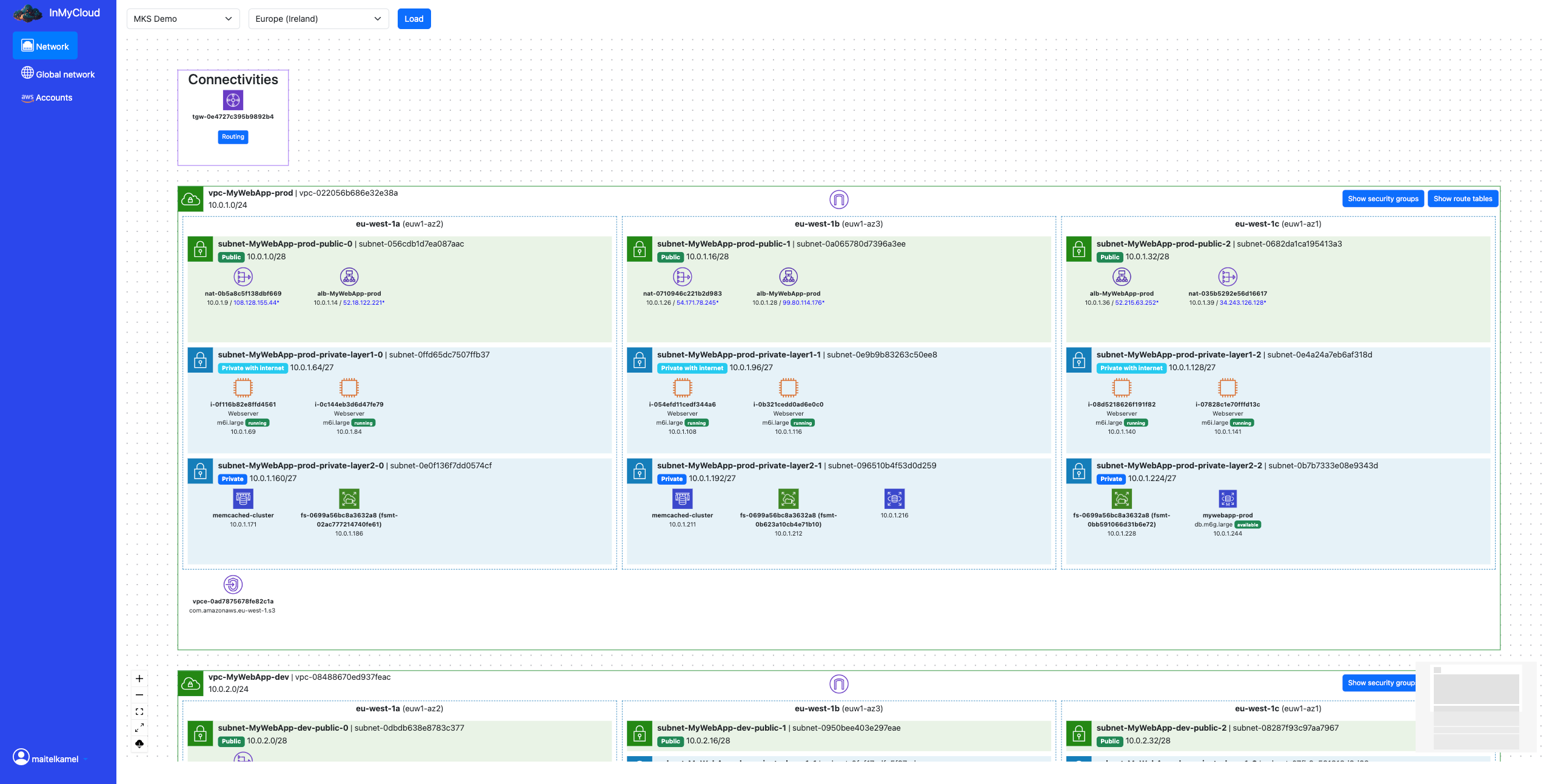Click the Private with internet badge on private-layer1-2
The height and width of the screenshot is (784, 1552).
coord(1131,368)
